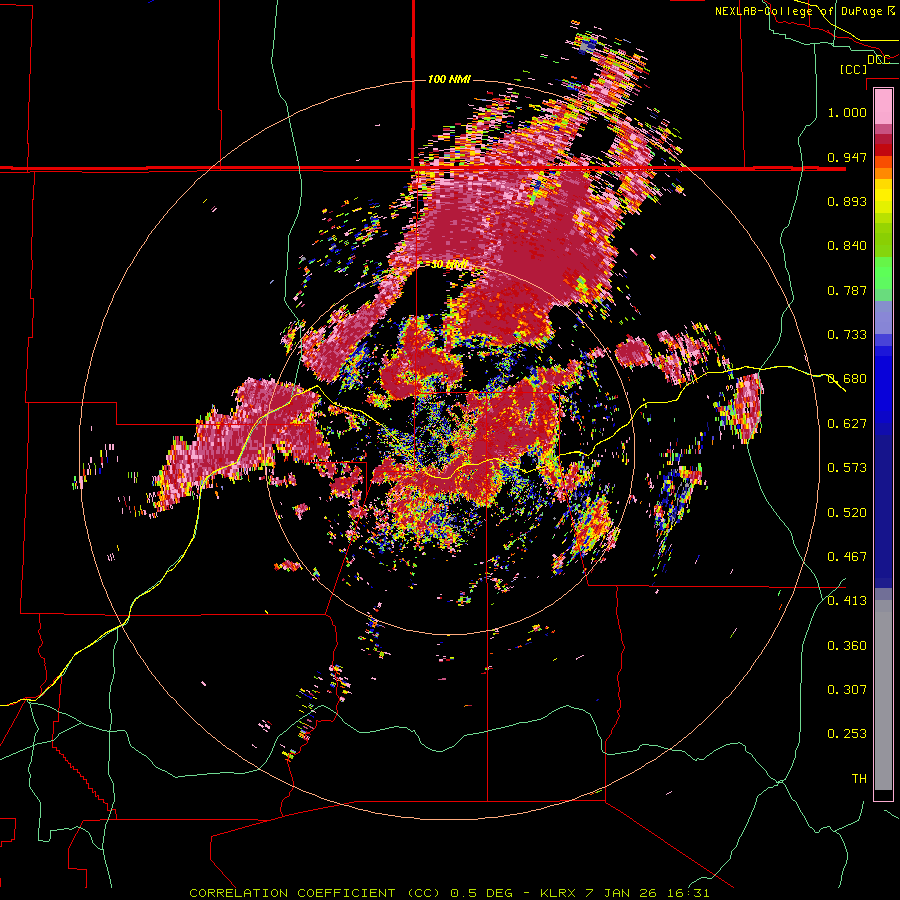The height and width of the screenshot is (900, 900).
Task: Click the 100 NMI range ring label
Action: [x=449, y=79]
